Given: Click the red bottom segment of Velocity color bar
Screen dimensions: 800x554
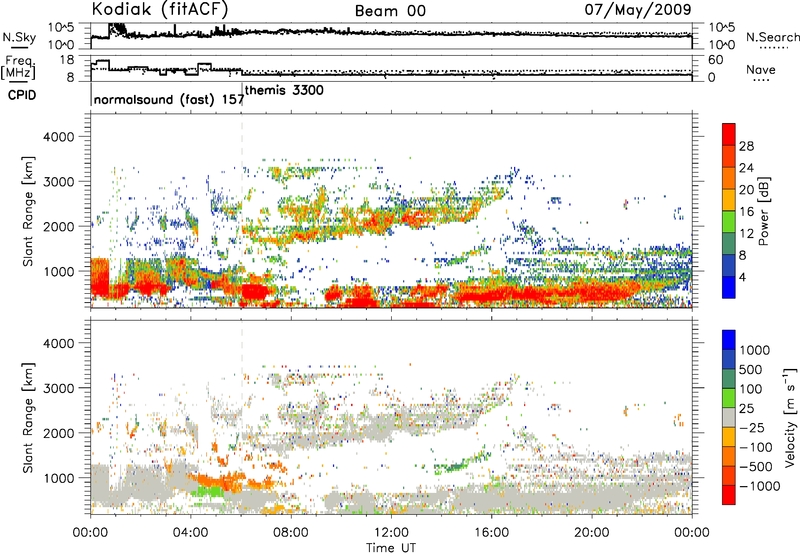Looking at the screenshot, I should click(729, 495).
